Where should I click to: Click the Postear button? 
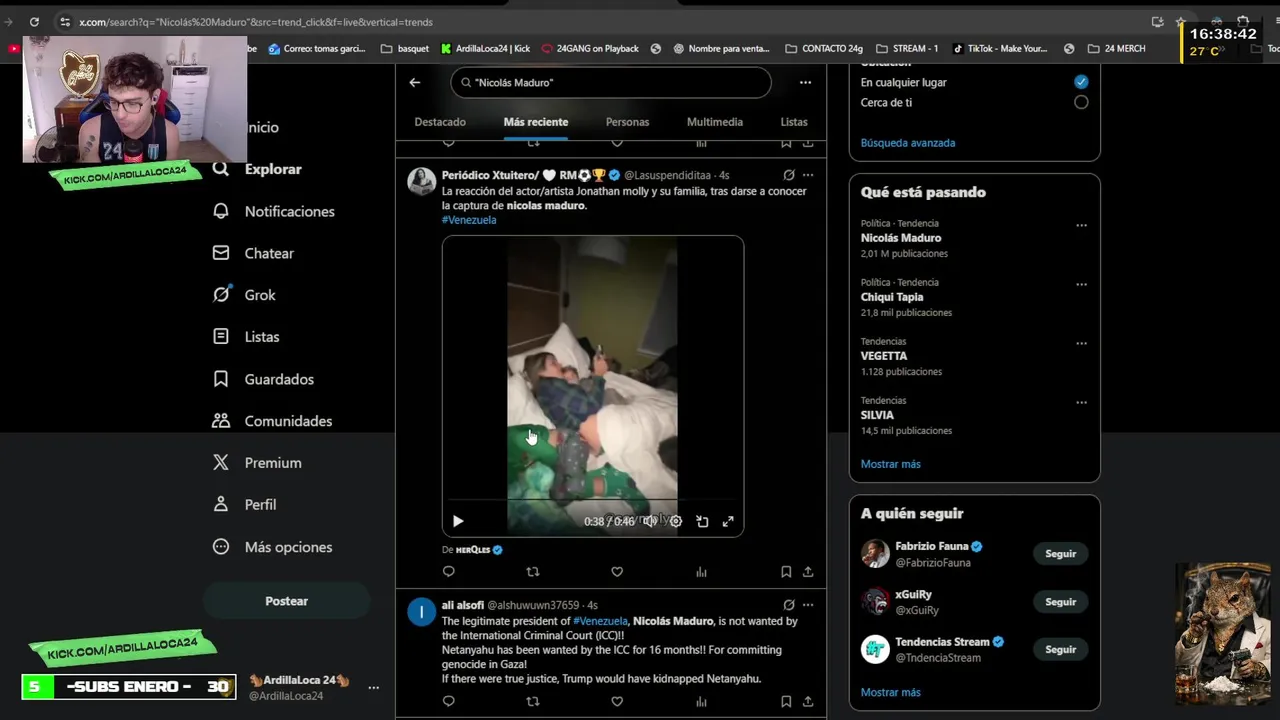coord(286,601)
